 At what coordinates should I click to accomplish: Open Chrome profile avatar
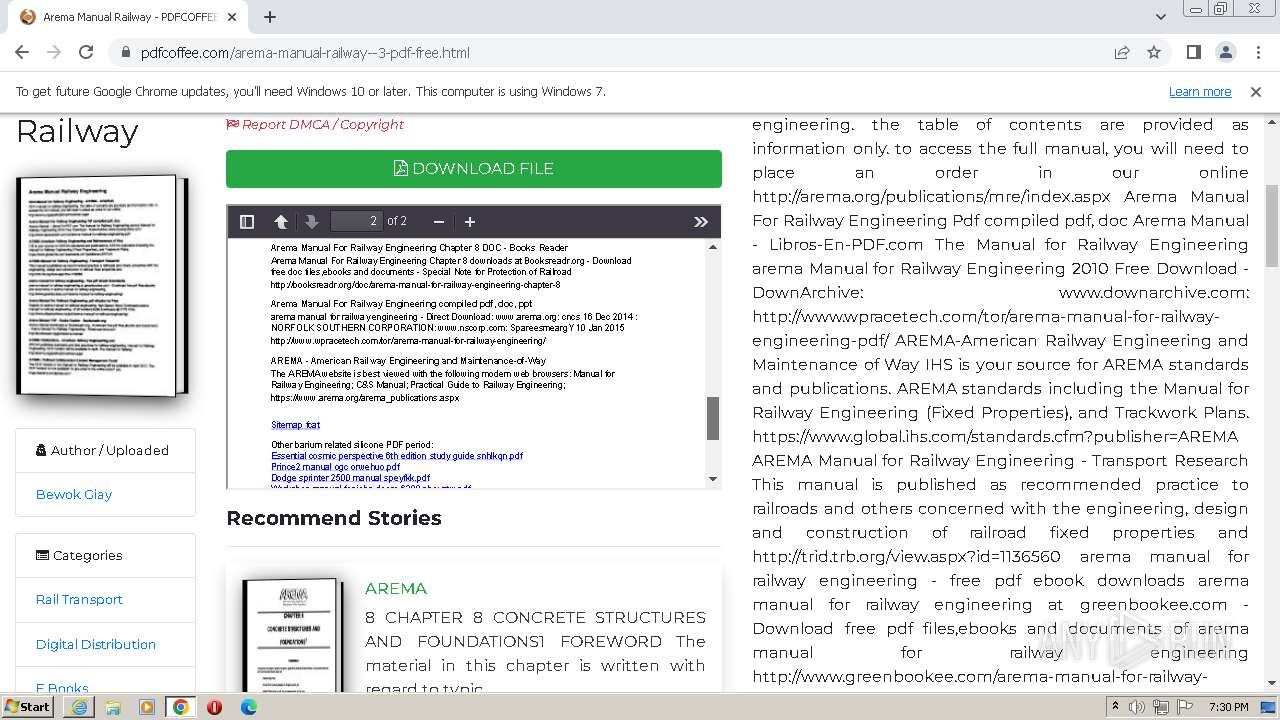tap(1225, 52)
